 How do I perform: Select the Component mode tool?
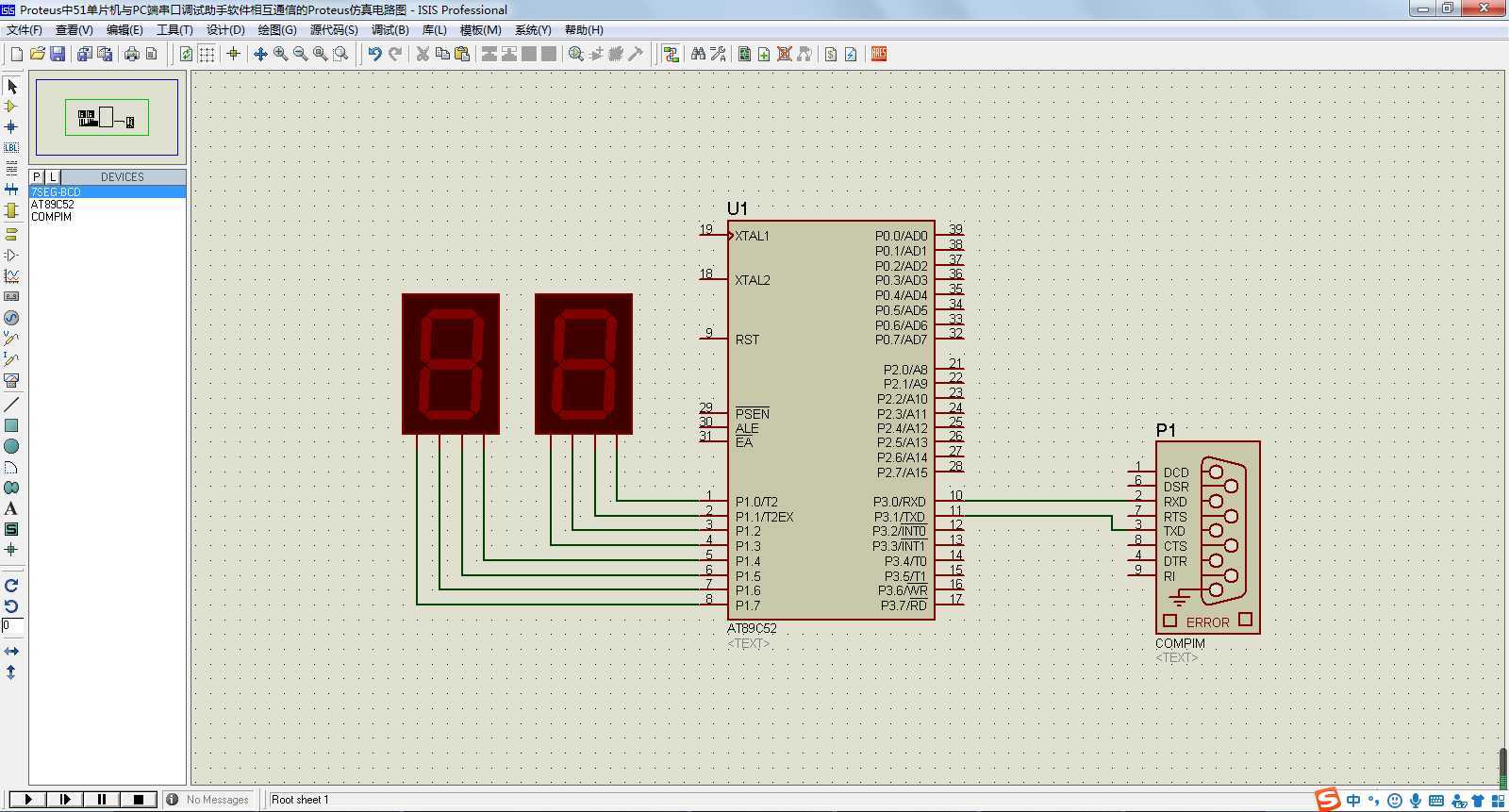click(11, 107)
